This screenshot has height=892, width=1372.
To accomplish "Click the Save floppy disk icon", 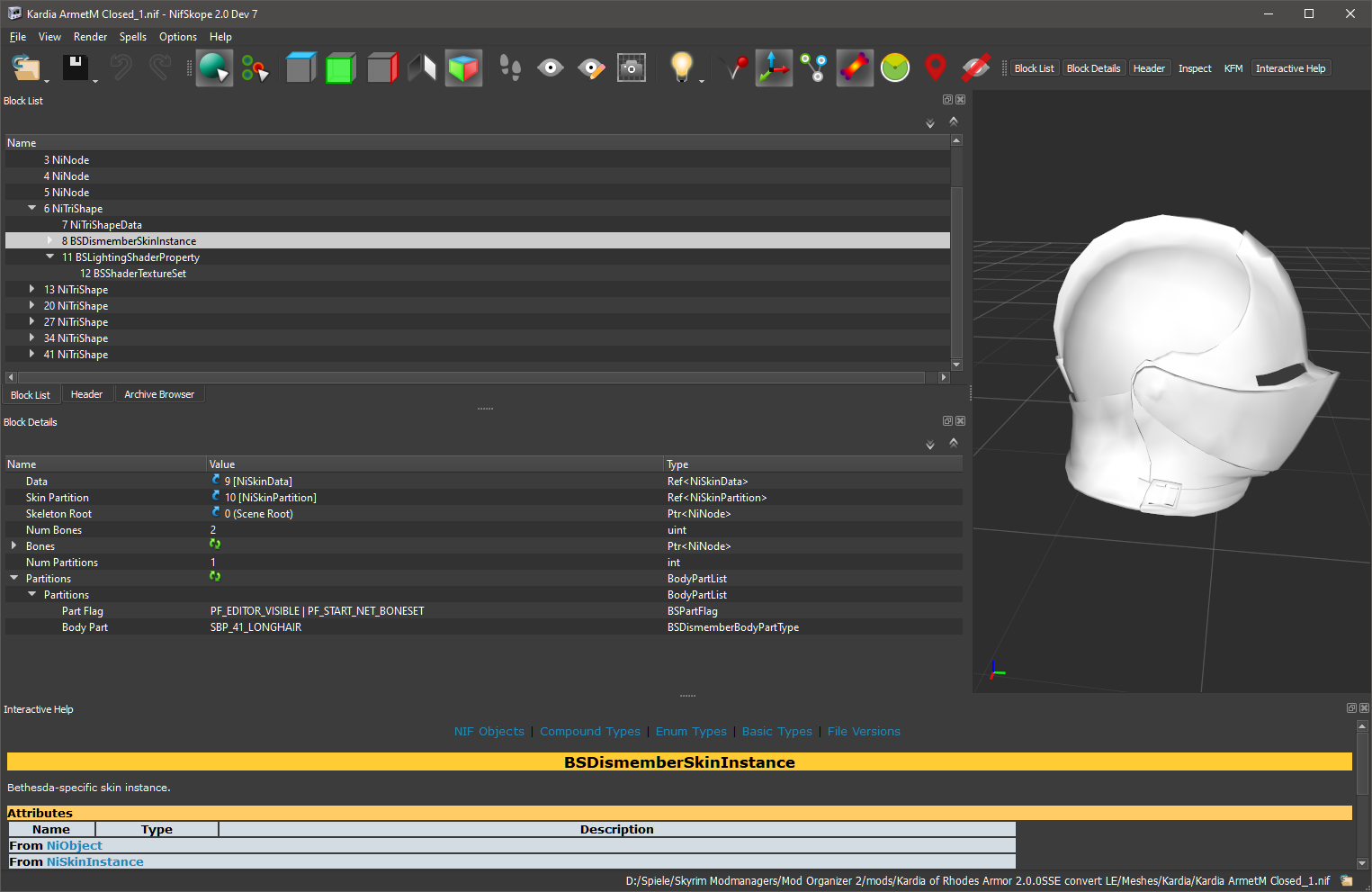I will pos(75,68).
